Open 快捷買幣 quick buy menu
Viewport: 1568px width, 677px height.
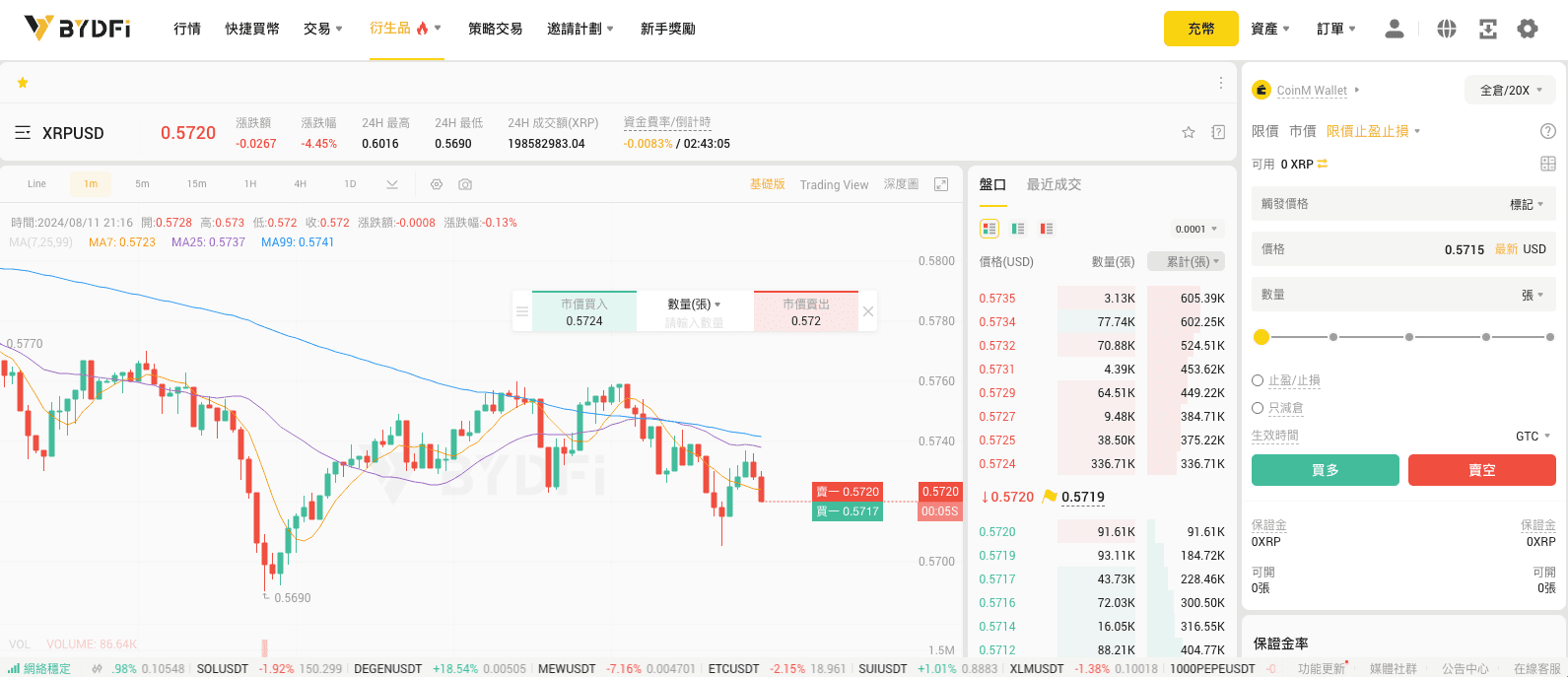252,29
